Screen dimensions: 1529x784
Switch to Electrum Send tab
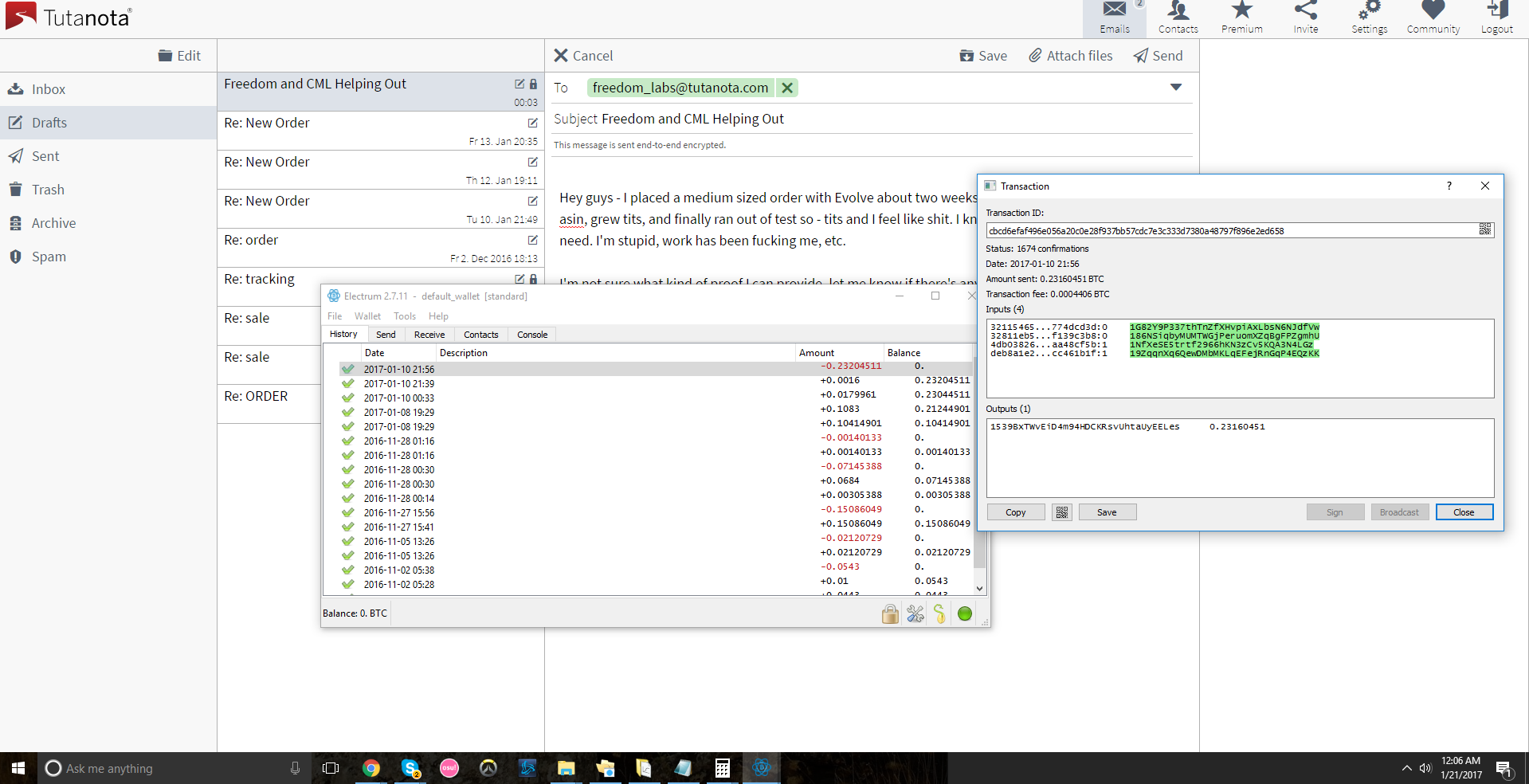point(386,335)
